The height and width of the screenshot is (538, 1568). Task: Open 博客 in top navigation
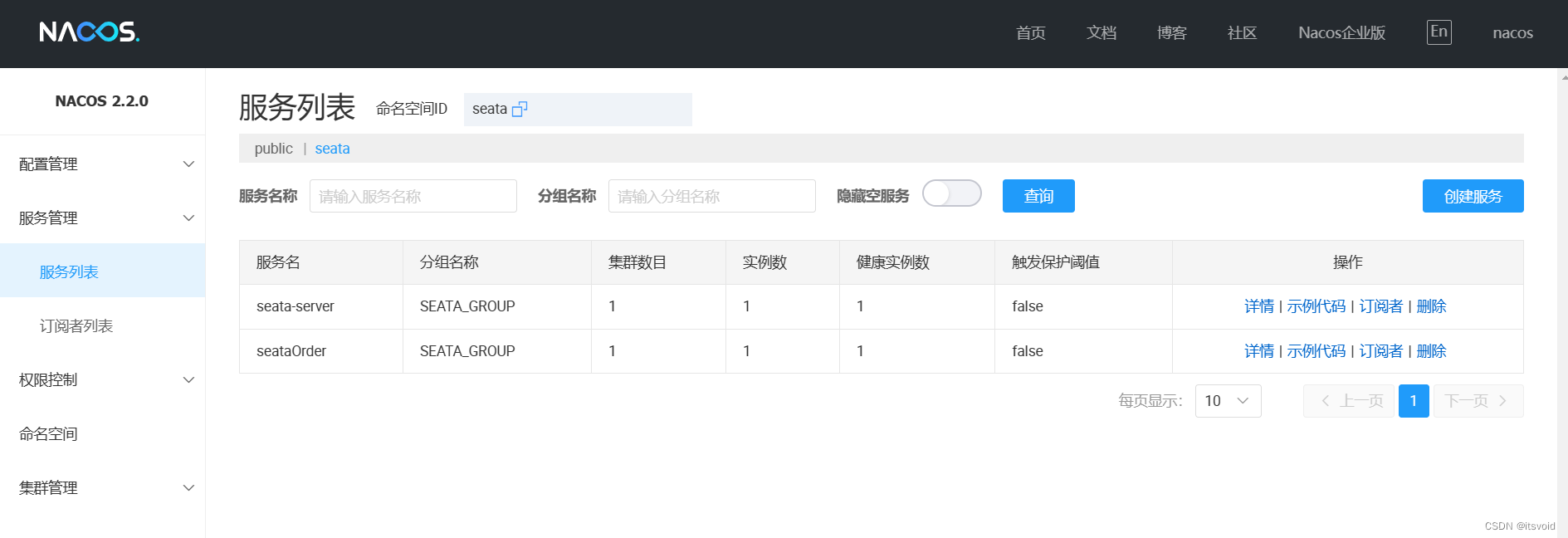tap(1171, 32)
